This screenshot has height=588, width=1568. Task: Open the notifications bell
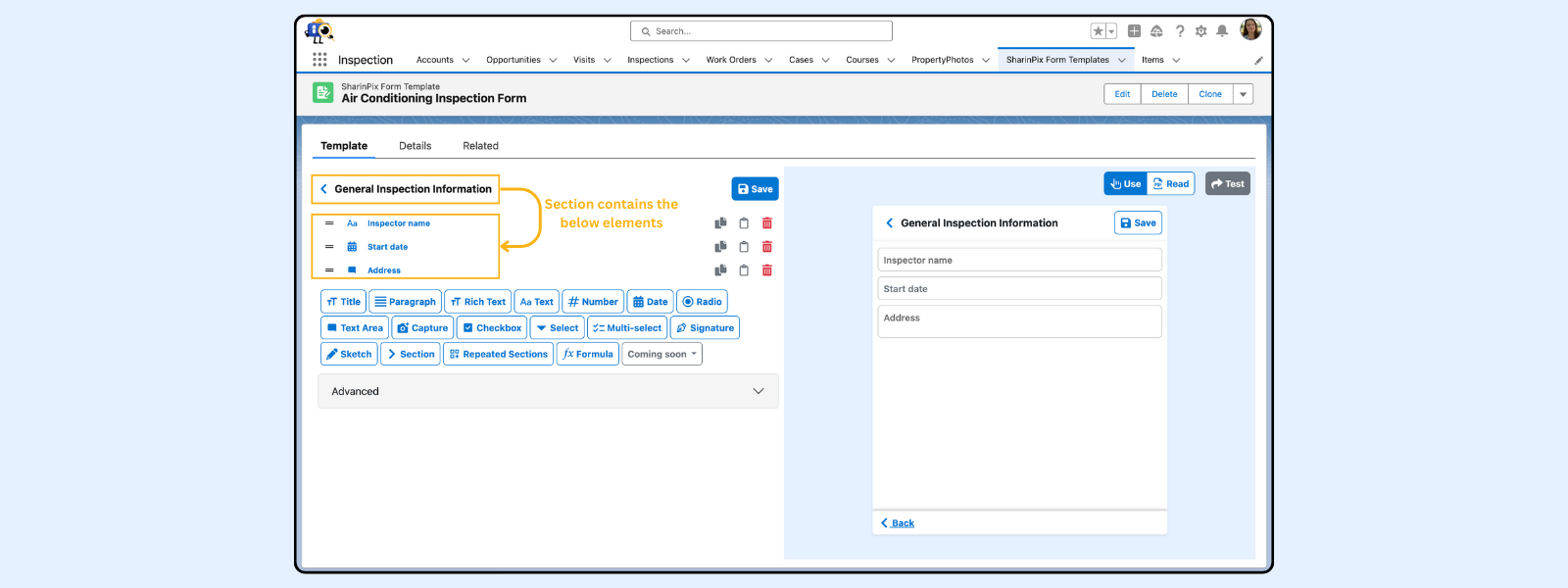point(1222,31)
